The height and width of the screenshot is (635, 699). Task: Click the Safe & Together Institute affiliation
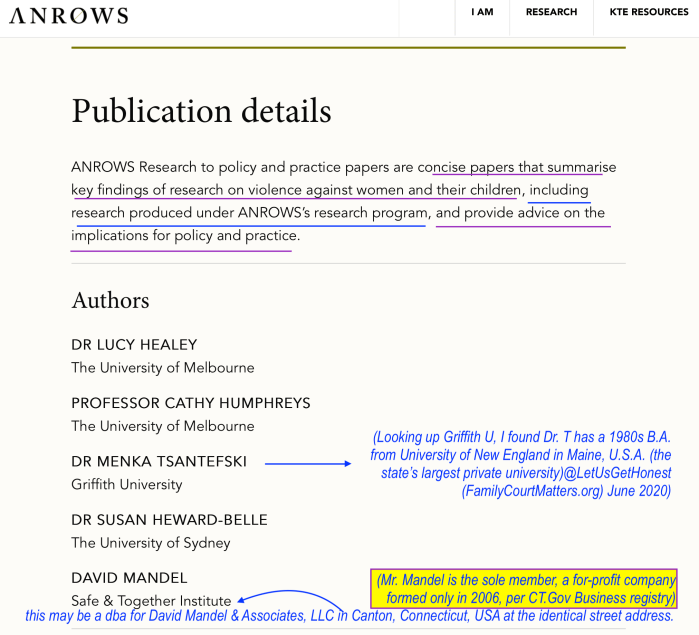point(151,601)
